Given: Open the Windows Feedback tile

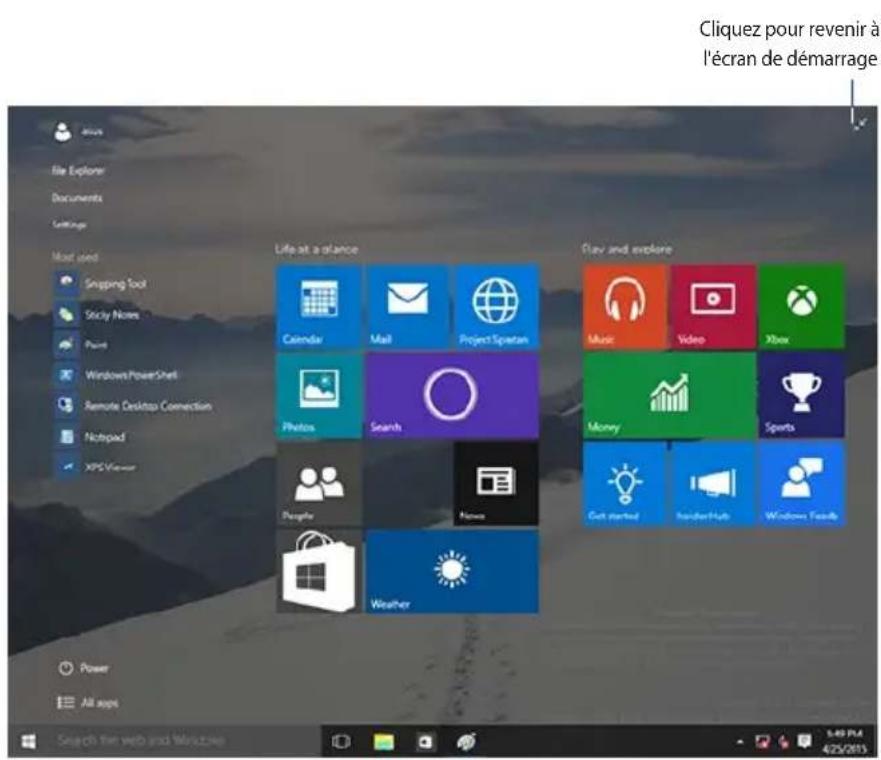Looking at the screenshot, I should tap(802, 484).
